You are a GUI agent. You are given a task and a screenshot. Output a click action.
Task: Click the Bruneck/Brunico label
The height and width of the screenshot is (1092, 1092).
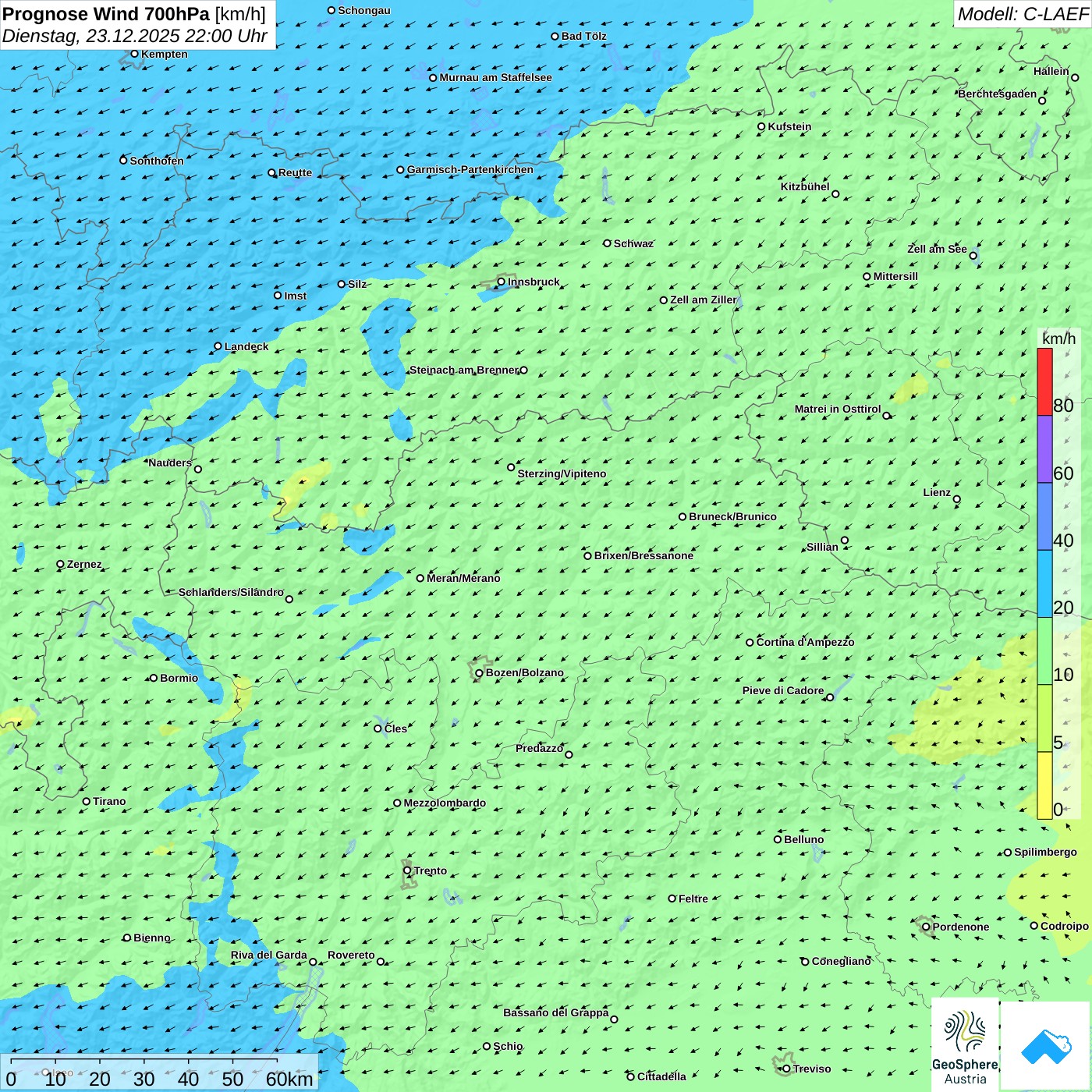[732, 516]
